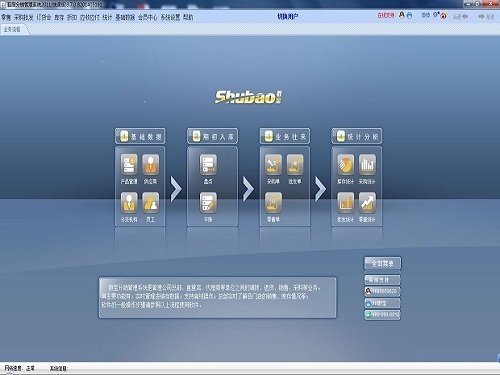The height and width of the screenshot is (375, 500).
Task: Open the 批发统计 orange bar chart icon
Action: click(345, 203)
